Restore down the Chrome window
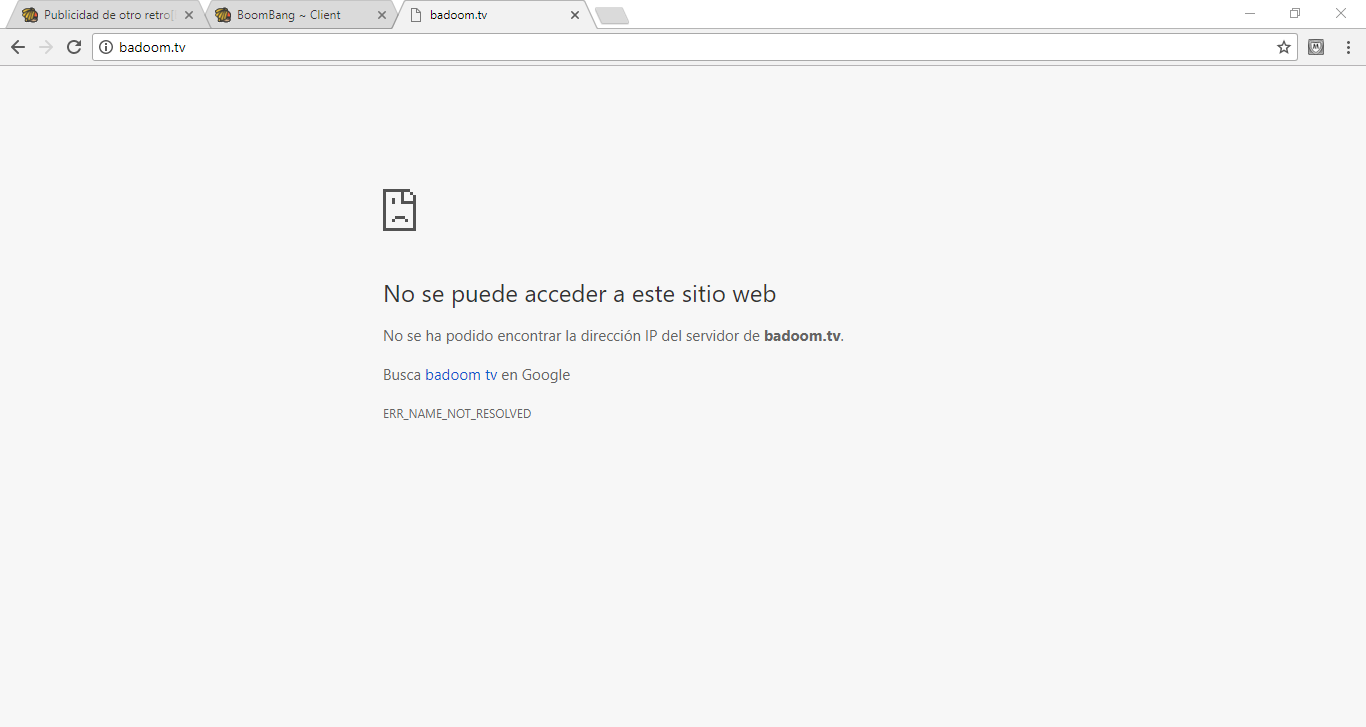The height and width of the screenshot is (727, 1366). click(1295, 13)
